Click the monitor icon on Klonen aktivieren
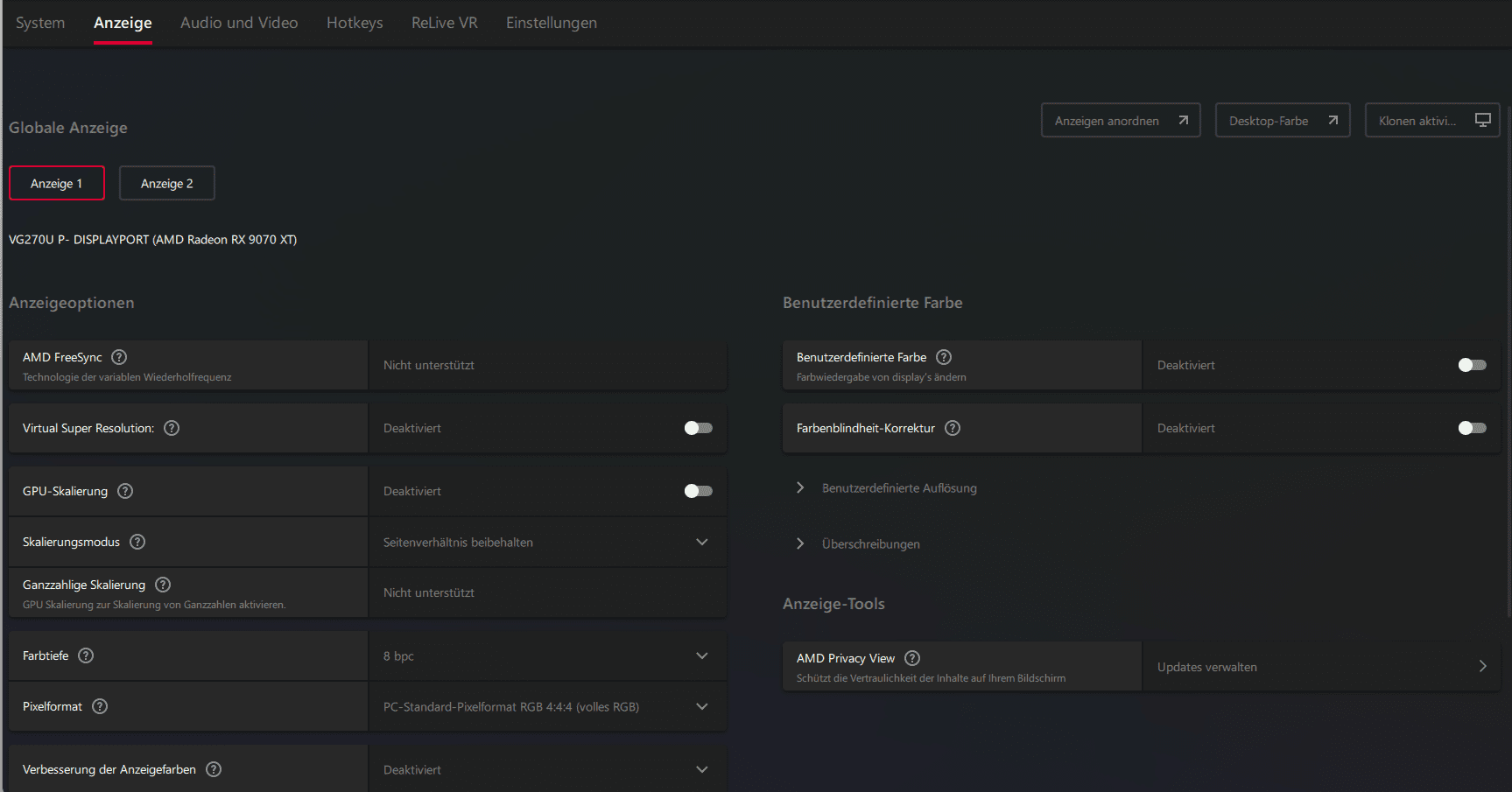The width and height of the screenshot is (1512, 792). pyautogui.click(x=1483, y=120)
